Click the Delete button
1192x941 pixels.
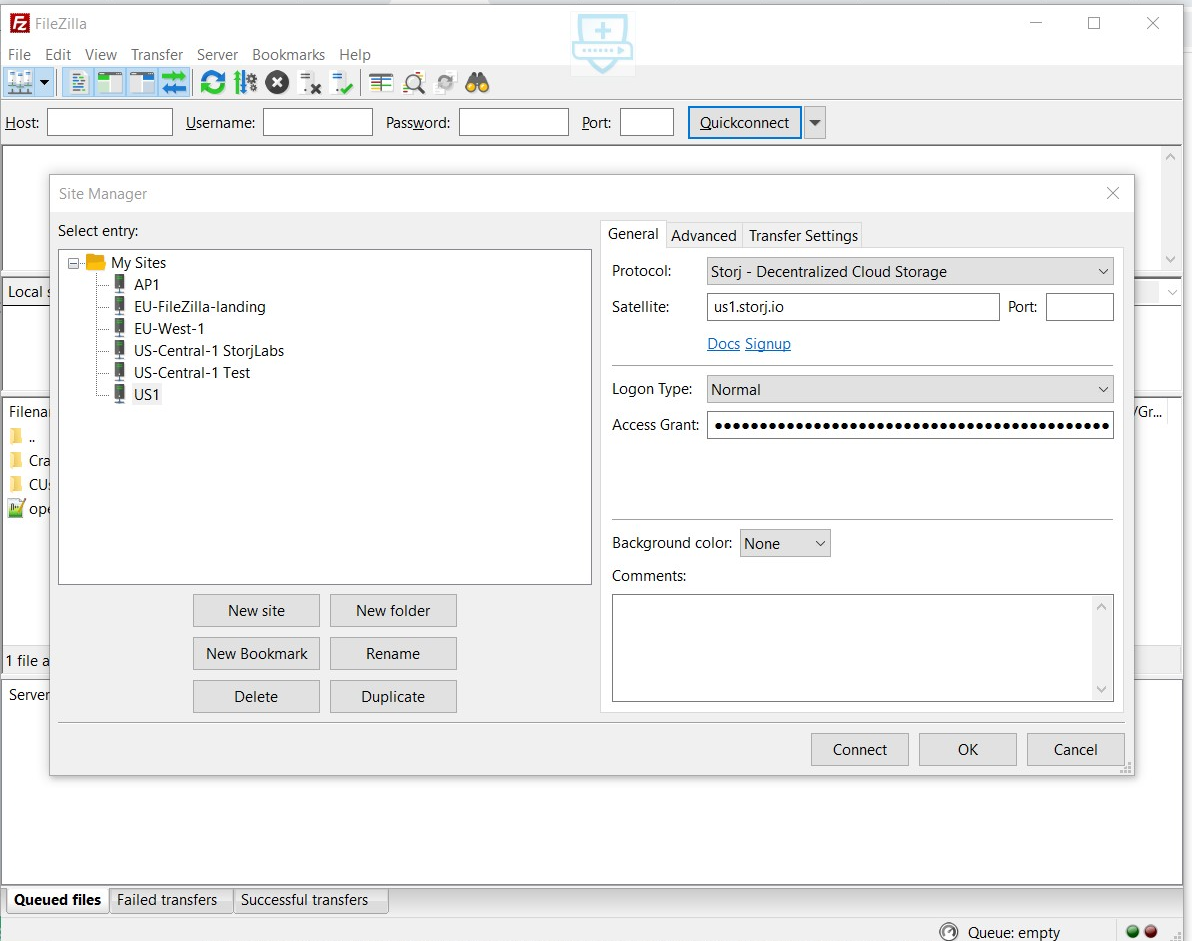point(256,697)
